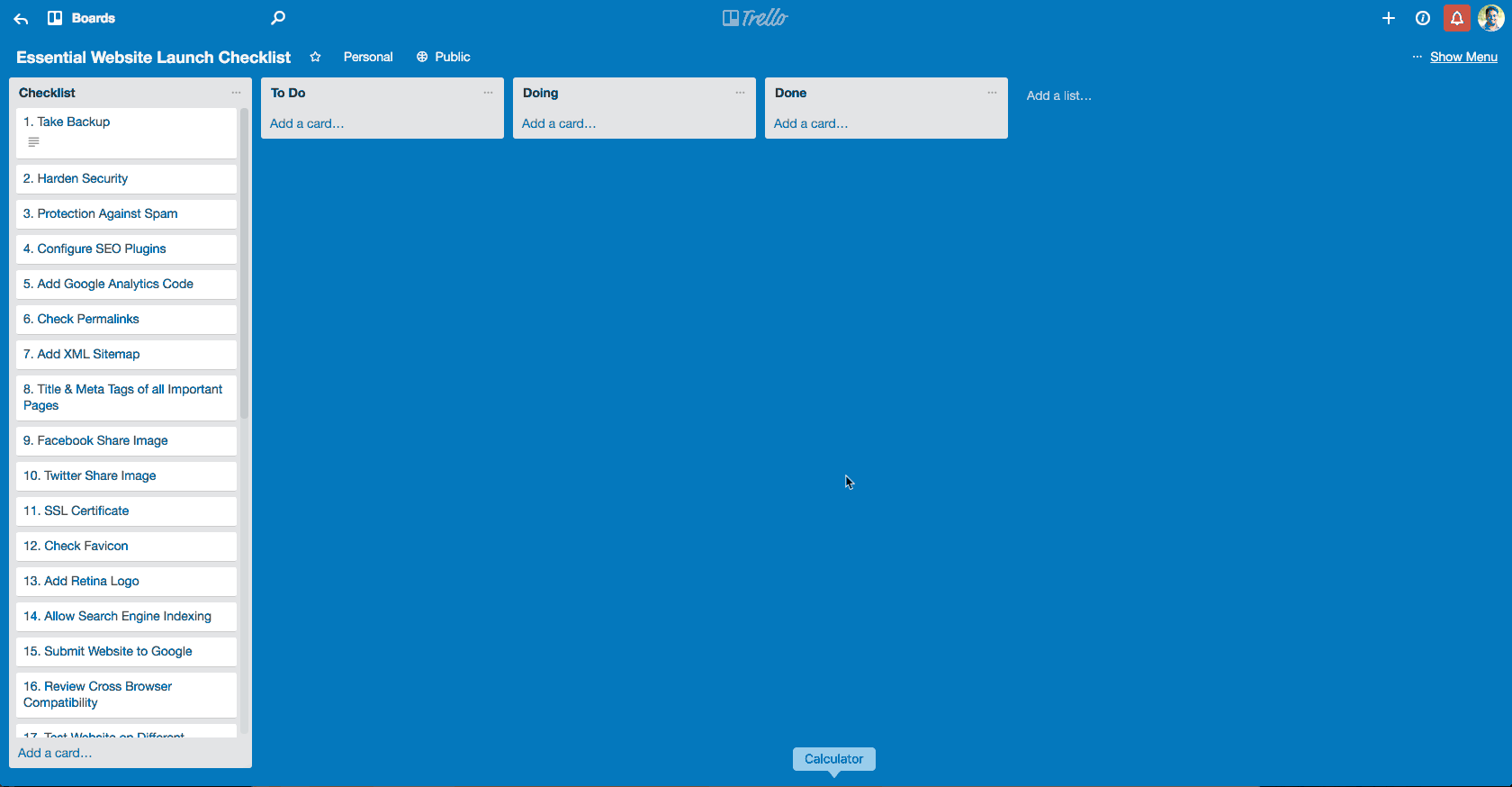The width and height of the screenshot is (1512, 787).
Task: Click Add a card in Doing list
Action: [559, 123]
